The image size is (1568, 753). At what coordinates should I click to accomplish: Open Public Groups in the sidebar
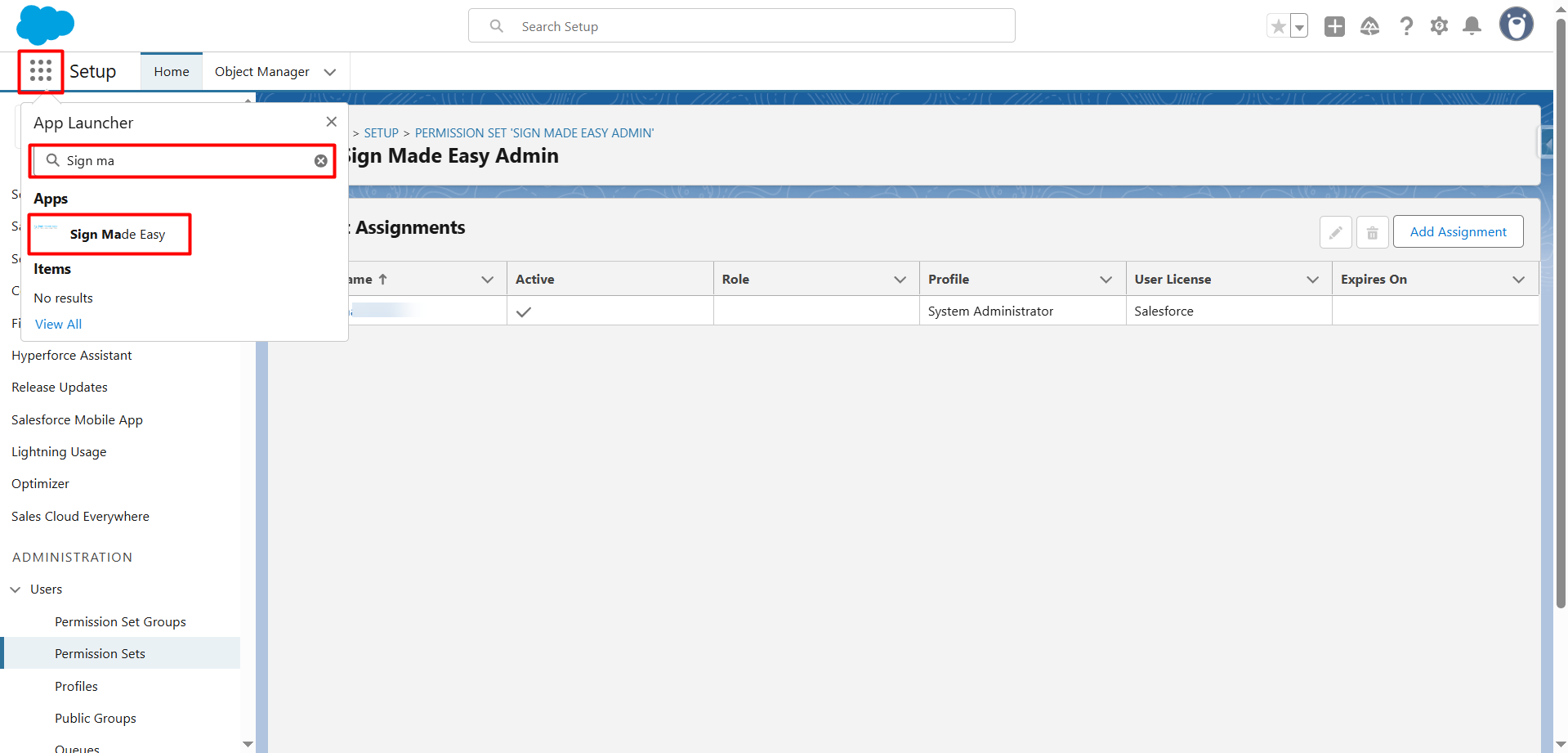coord(96,719)
